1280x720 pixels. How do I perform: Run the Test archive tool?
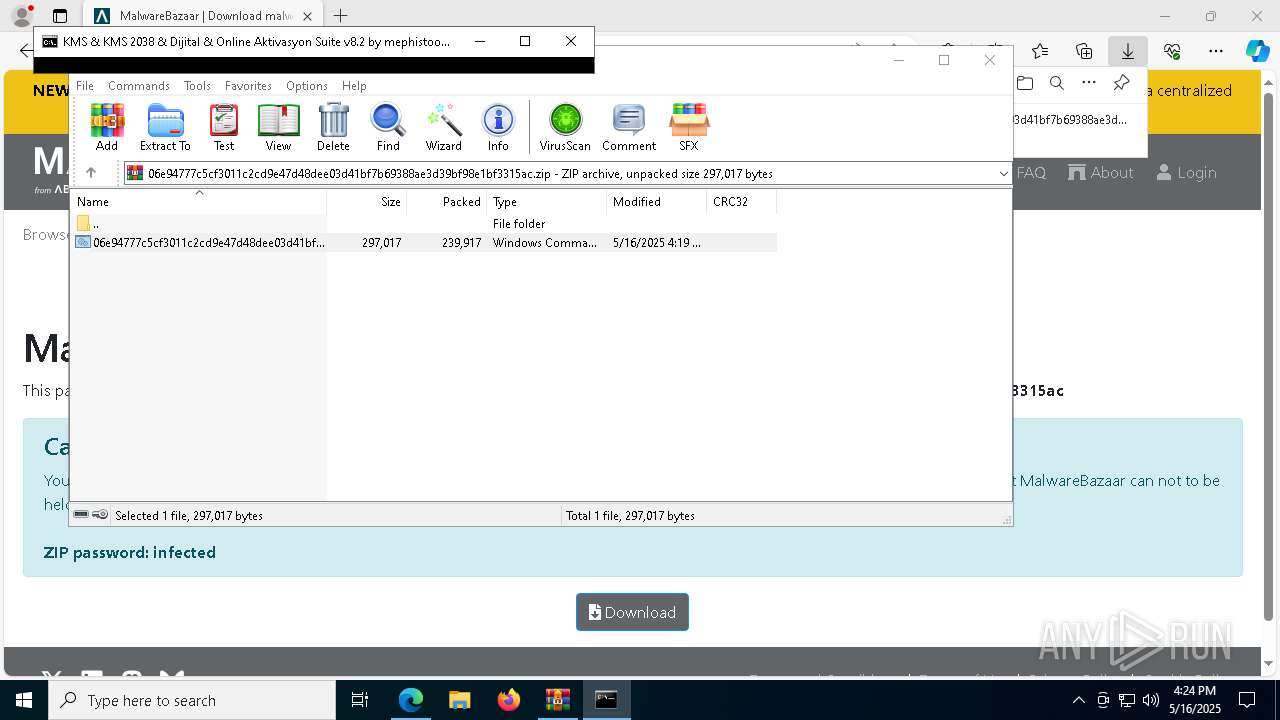(x=224, y=127)
